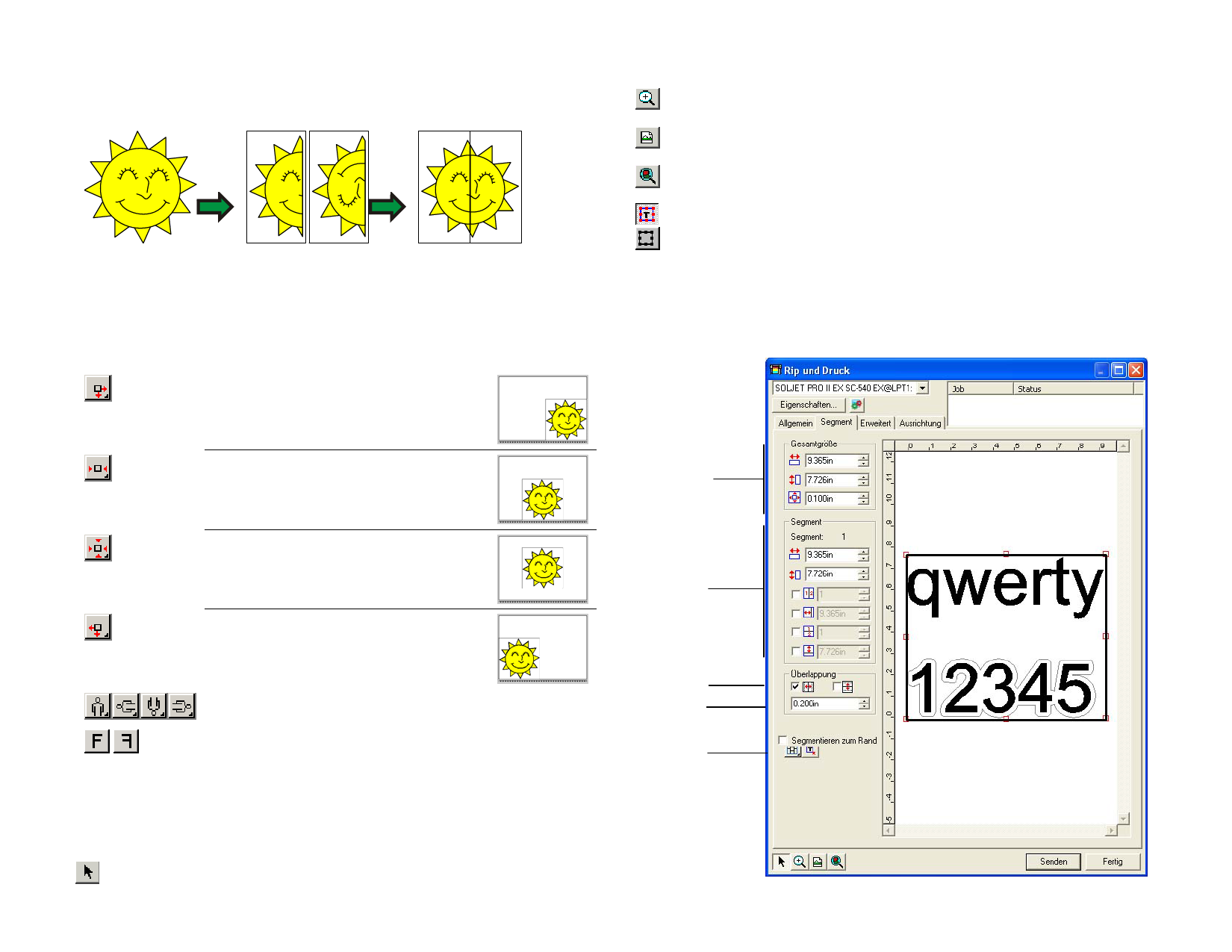The height and width of the screenshot is (952, 1232).
Task: Click the zoom-to-selection magnifier in dialog toolbar
Action: coord(837,862)
